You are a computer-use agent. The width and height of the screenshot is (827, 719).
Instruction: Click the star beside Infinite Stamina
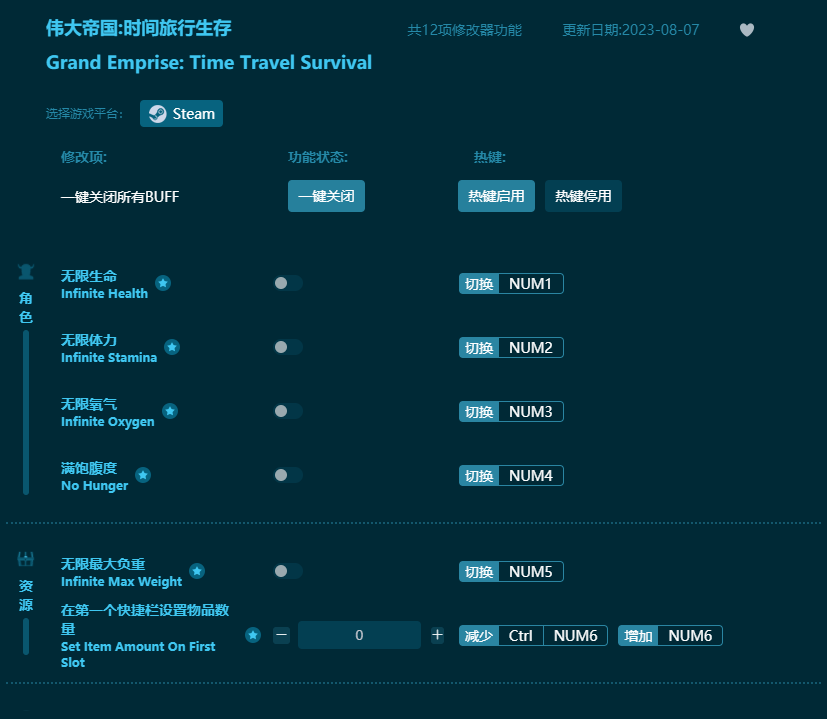point(172,347)
